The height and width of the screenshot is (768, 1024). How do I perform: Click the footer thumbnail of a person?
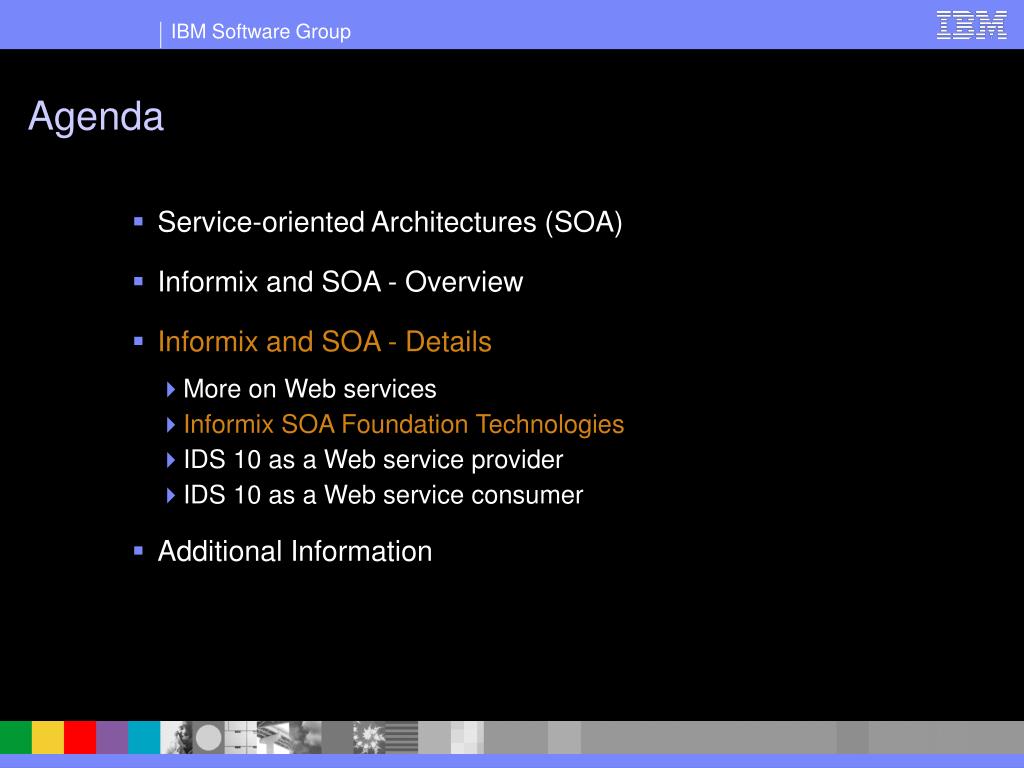[176, 737]
